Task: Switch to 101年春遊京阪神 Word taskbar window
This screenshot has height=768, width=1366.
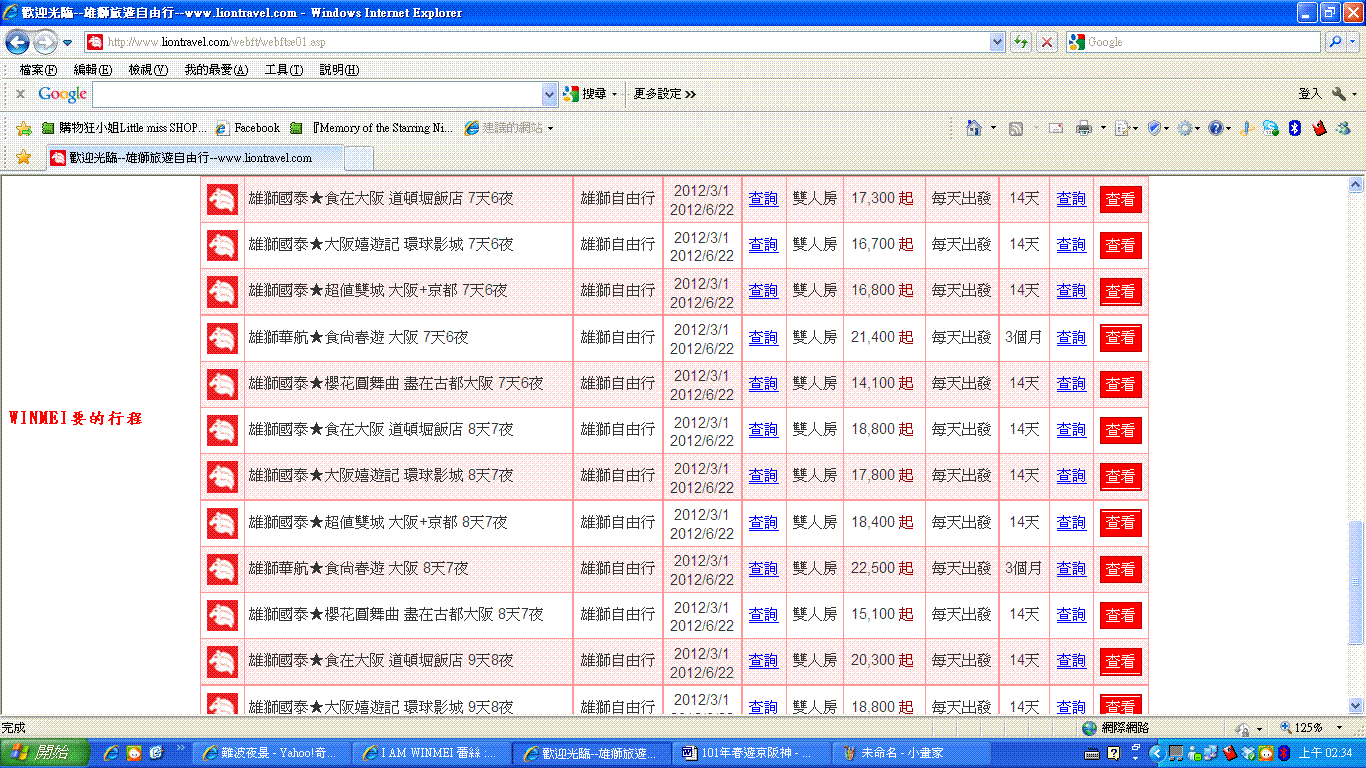Action: (753, 753)
